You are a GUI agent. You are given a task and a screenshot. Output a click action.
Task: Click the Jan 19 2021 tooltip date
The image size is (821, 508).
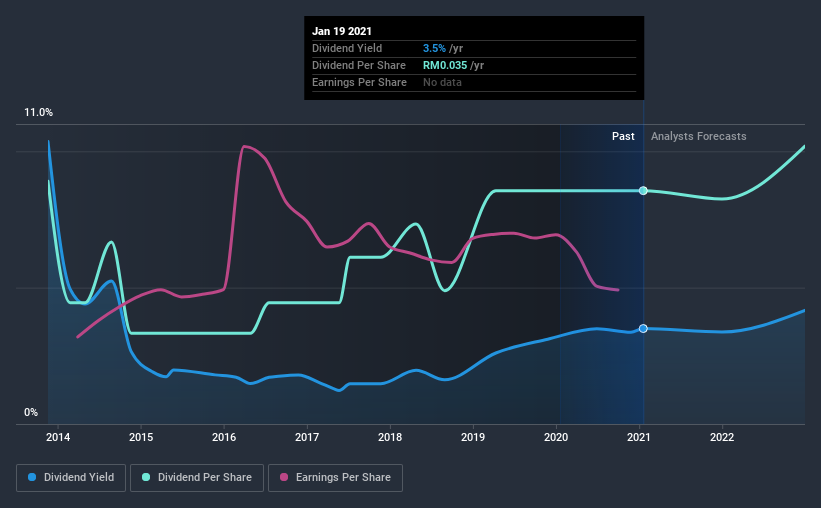tap(342, 31)
